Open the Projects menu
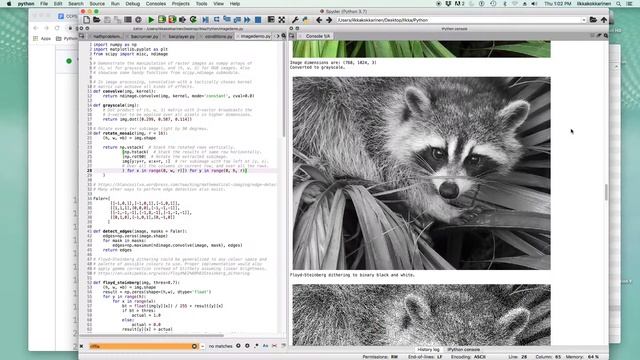 180,4
